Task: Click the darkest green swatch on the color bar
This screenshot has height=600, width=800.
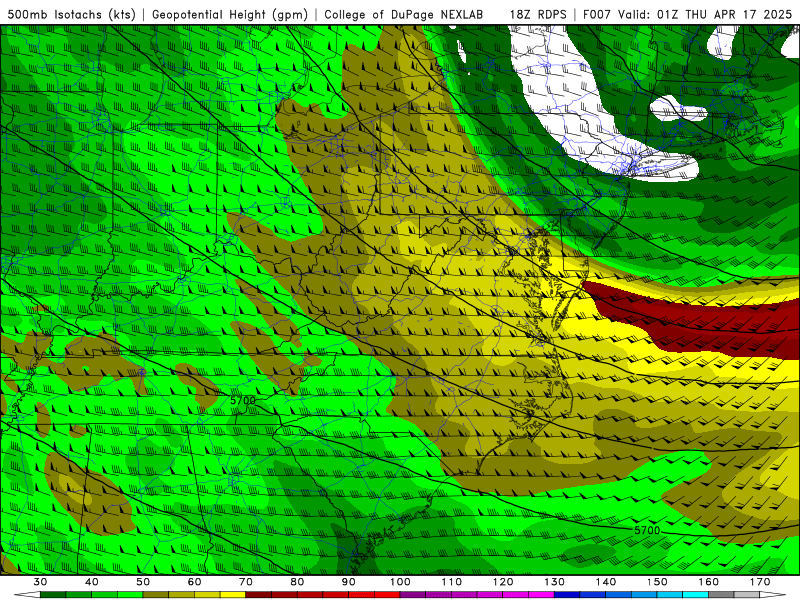Action: click(53, 595)
